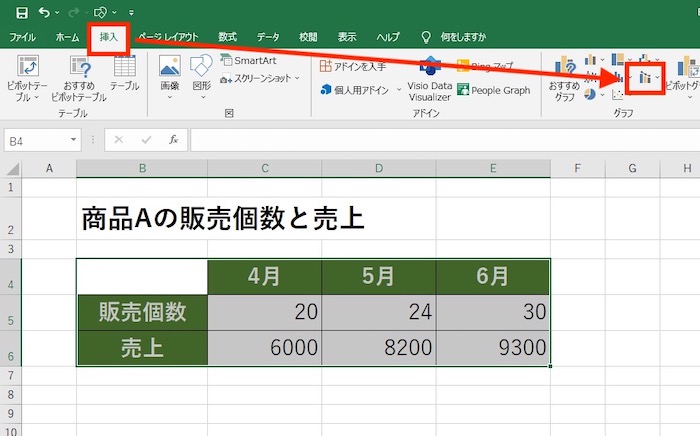Screen dimensions: 700x436
Task: Save the workbook with the floppy icon
Action: pyautogui.click(x=21, y=12)
